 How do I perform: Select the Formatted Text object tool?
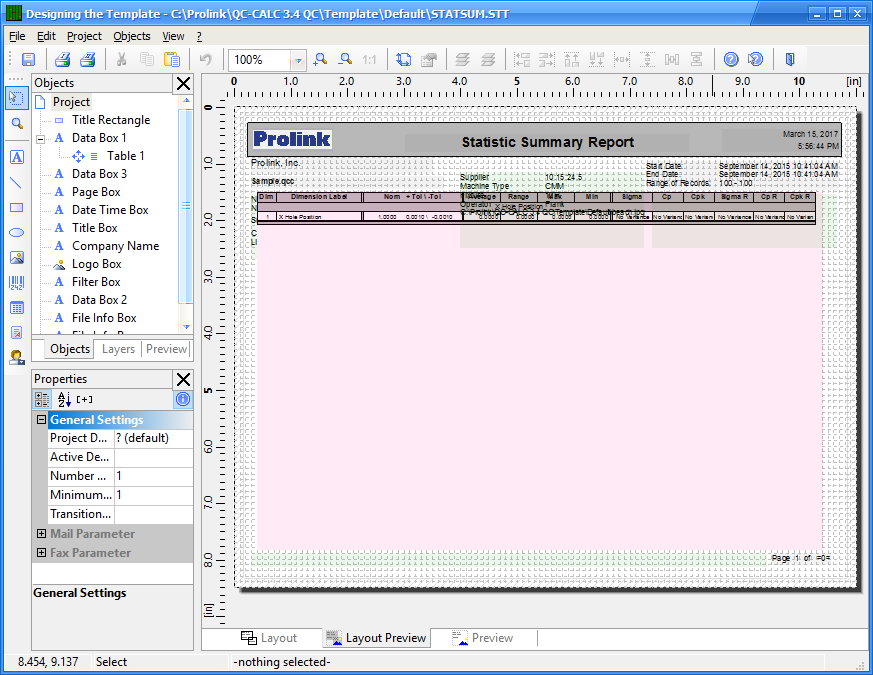[17, 332]
